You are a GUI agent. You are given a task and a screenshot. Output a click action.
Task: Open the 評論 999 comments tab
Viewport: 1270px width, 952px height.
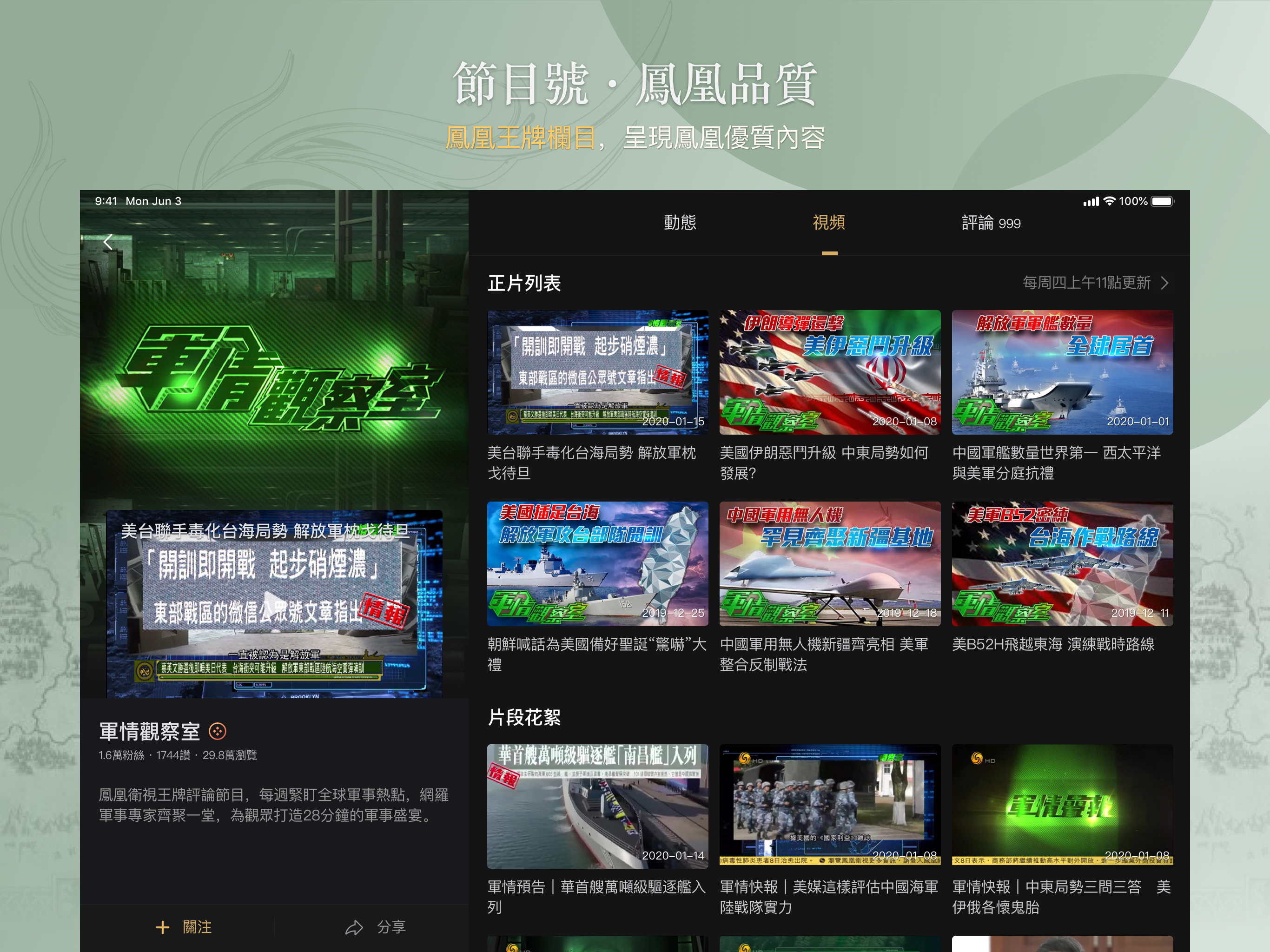click(991, 223)
